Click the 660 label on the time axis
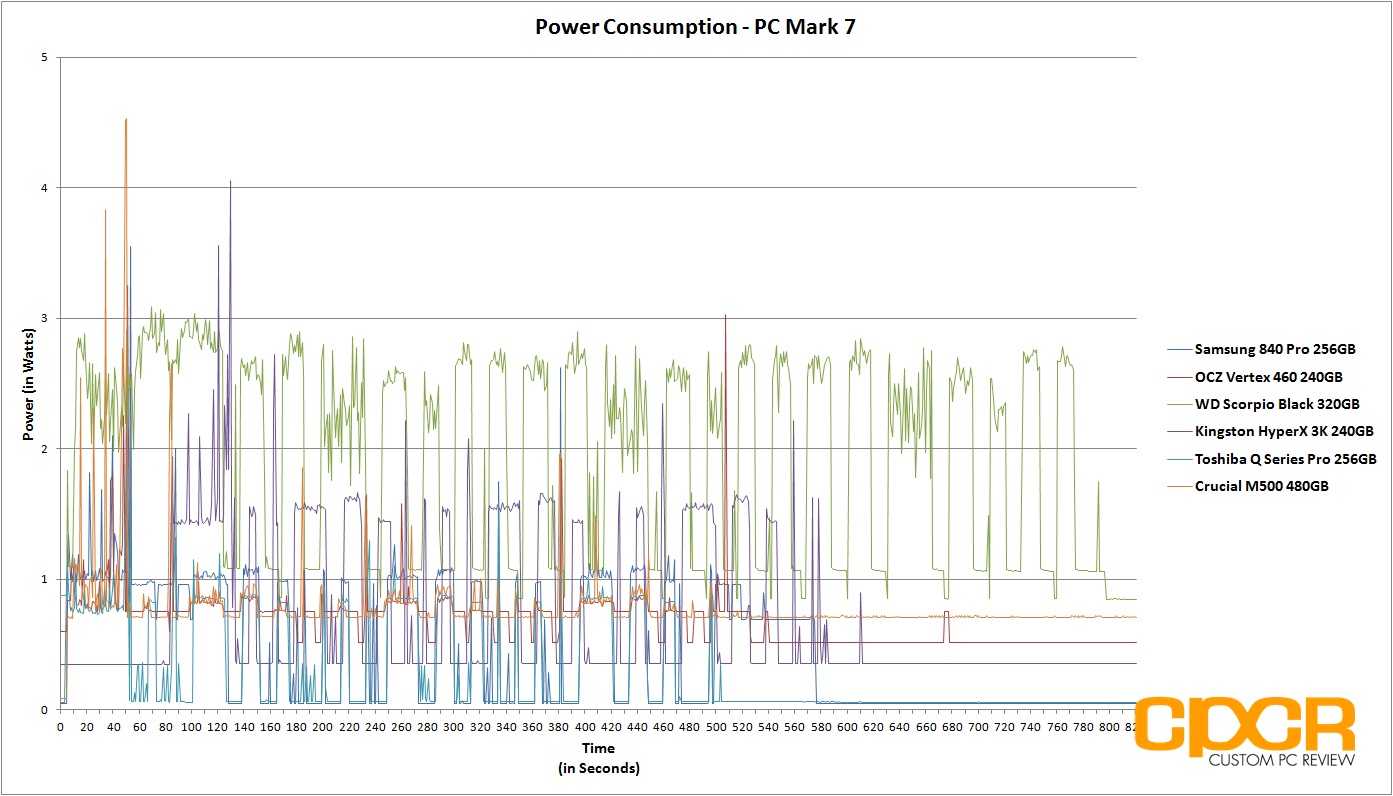The height and width of the screenshot is (796, 1393). pyautogui.click(x=926, y=727)
